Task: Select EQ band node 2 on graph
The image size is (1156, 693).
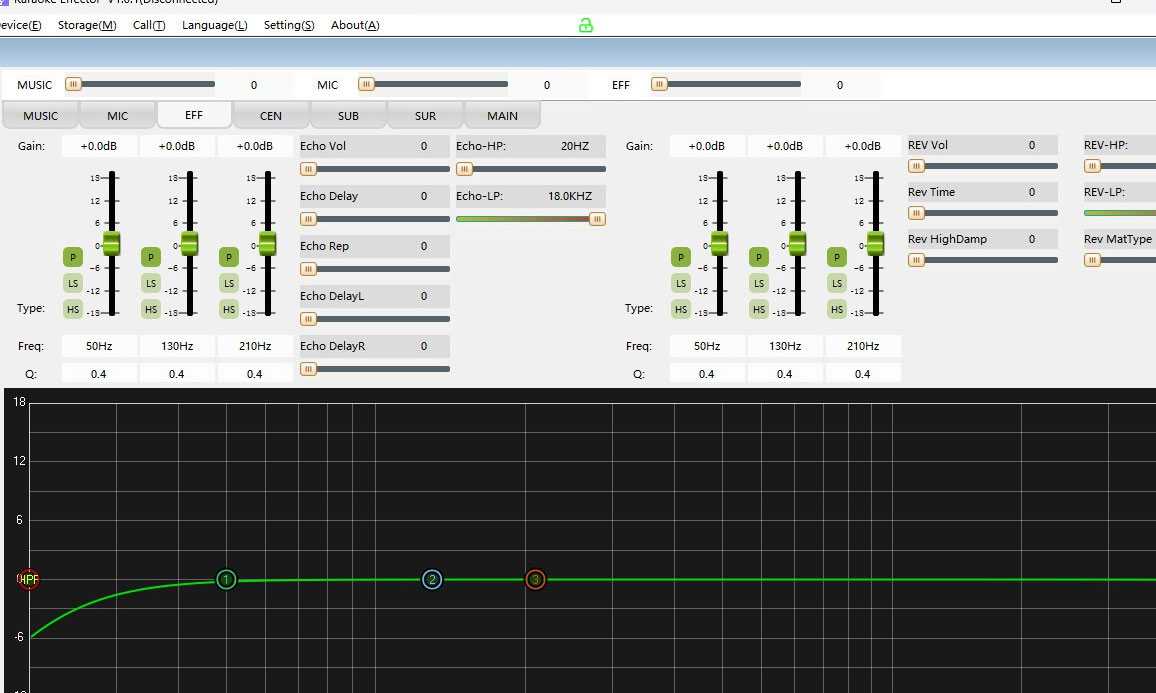Action: 432,579
